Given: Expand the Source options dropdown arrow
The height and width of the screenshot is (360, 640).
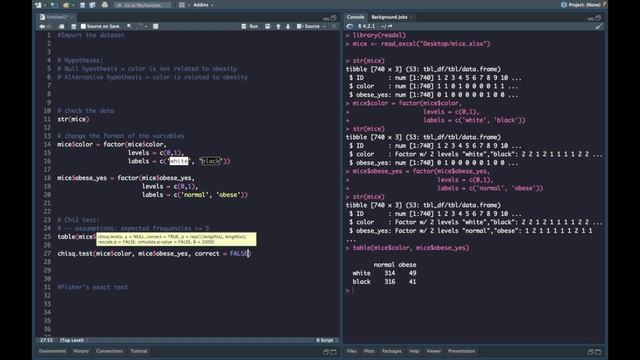Looking at the screenshot, I should [324, 26].
